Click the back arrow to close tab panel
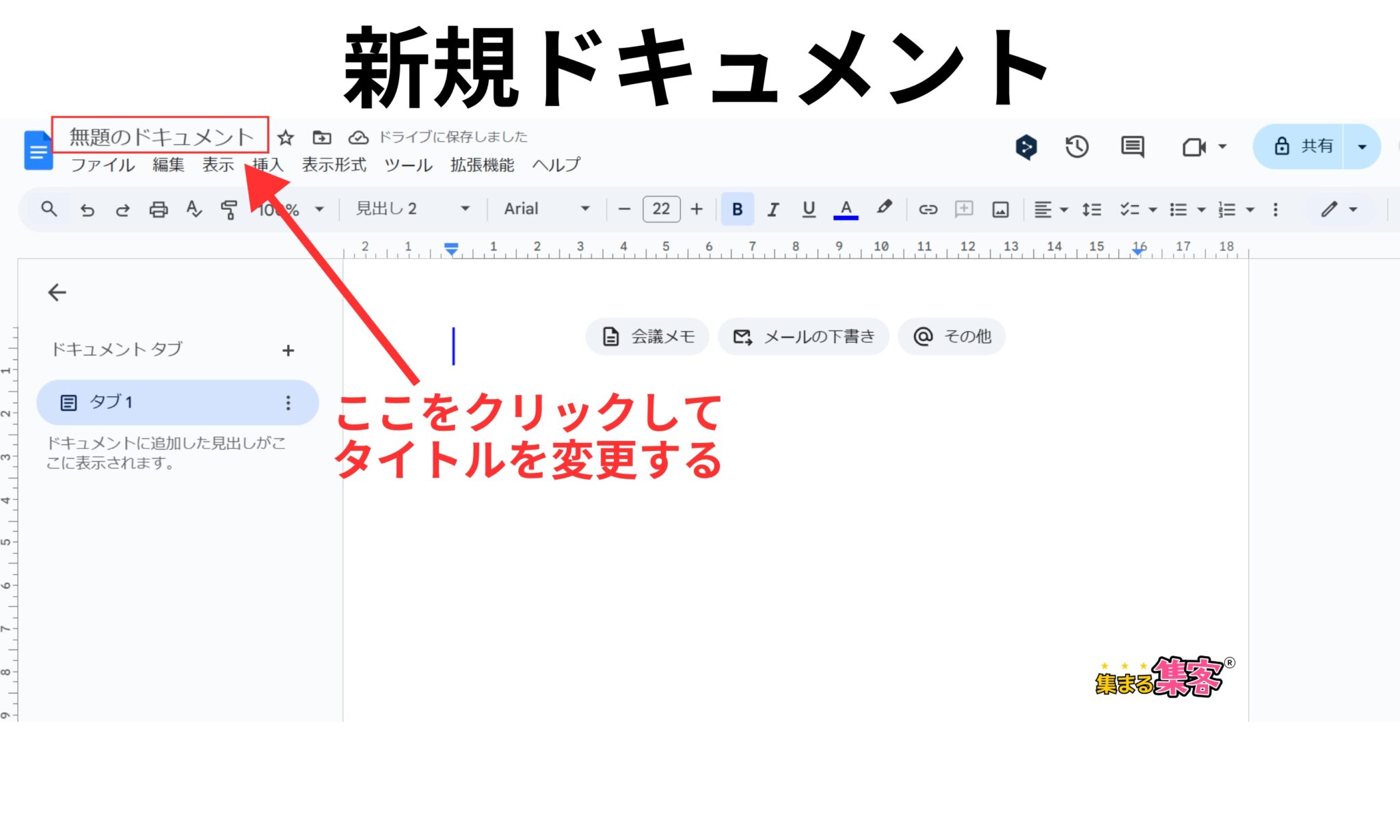Viewport: 1400px width, 840px height. click(x=57, y=293)
